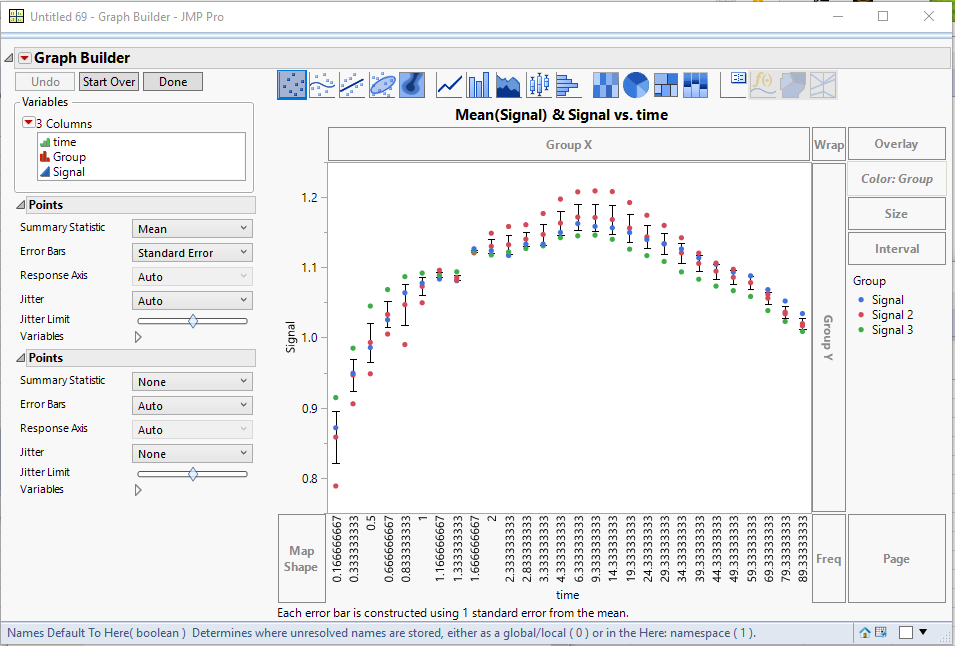Collapse the Graph Builder panel via its gray triangle
Screen dimensions: 955x646
tap(10, 57)
